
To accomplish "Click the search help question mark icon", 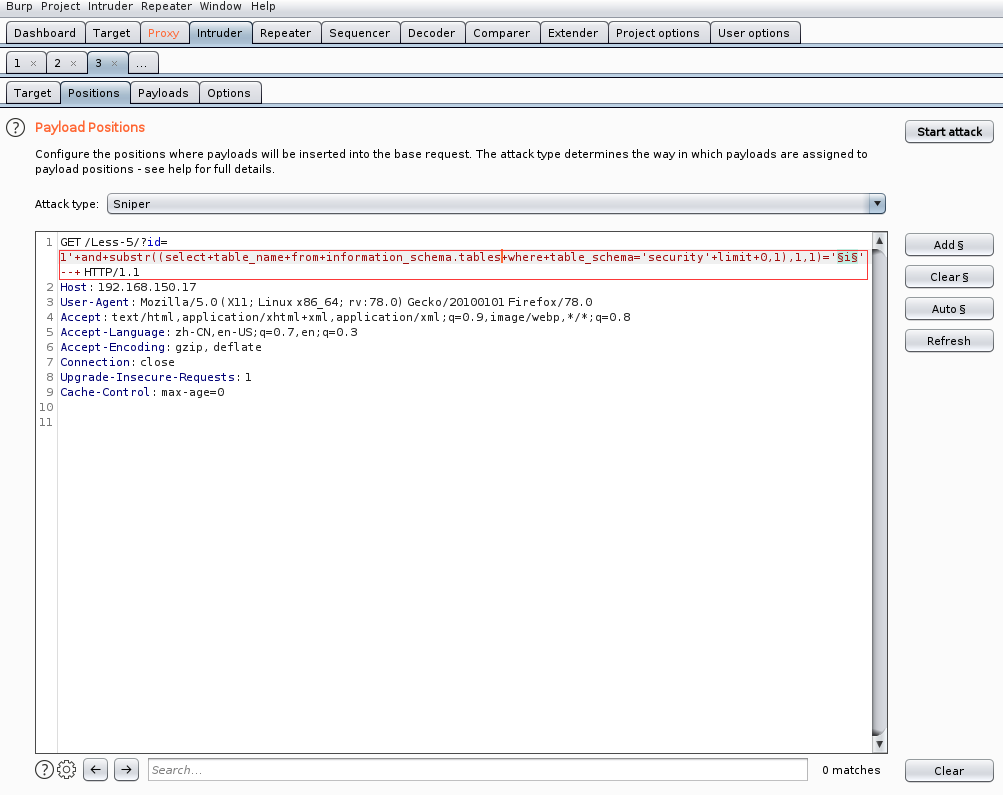I will (44, 769).
